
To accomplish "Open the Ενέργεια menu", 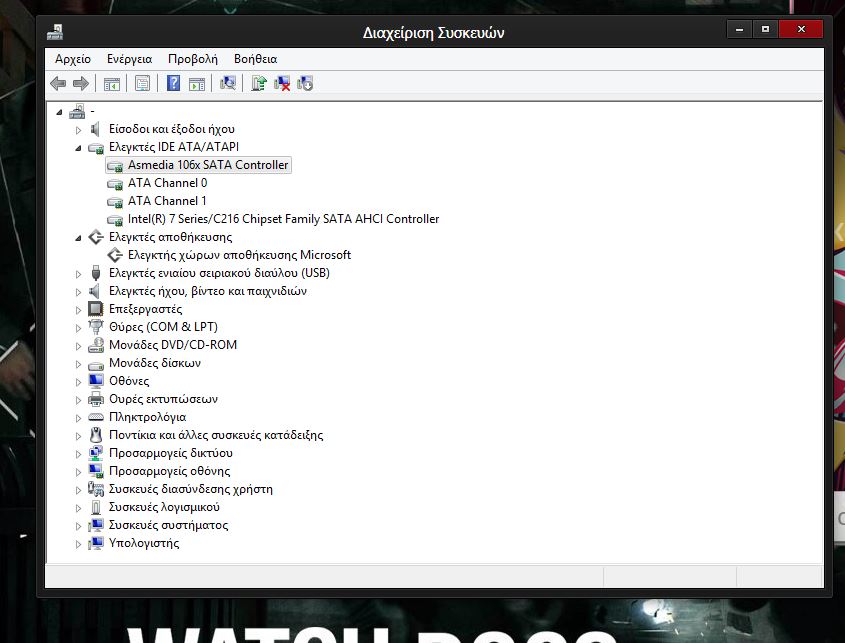I will tap(129, 59).
